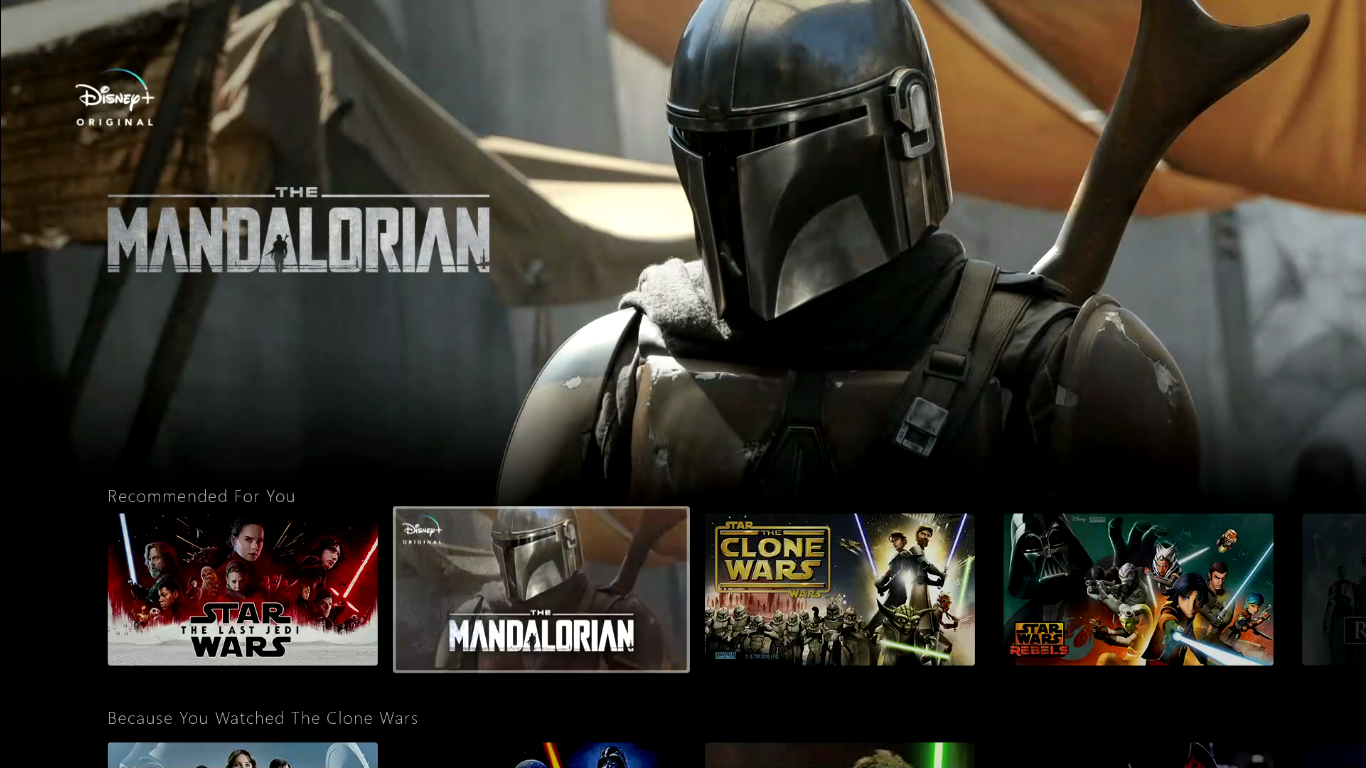
Task: Select The Mandalorian highlighted tile
Action: click(541, 589)
